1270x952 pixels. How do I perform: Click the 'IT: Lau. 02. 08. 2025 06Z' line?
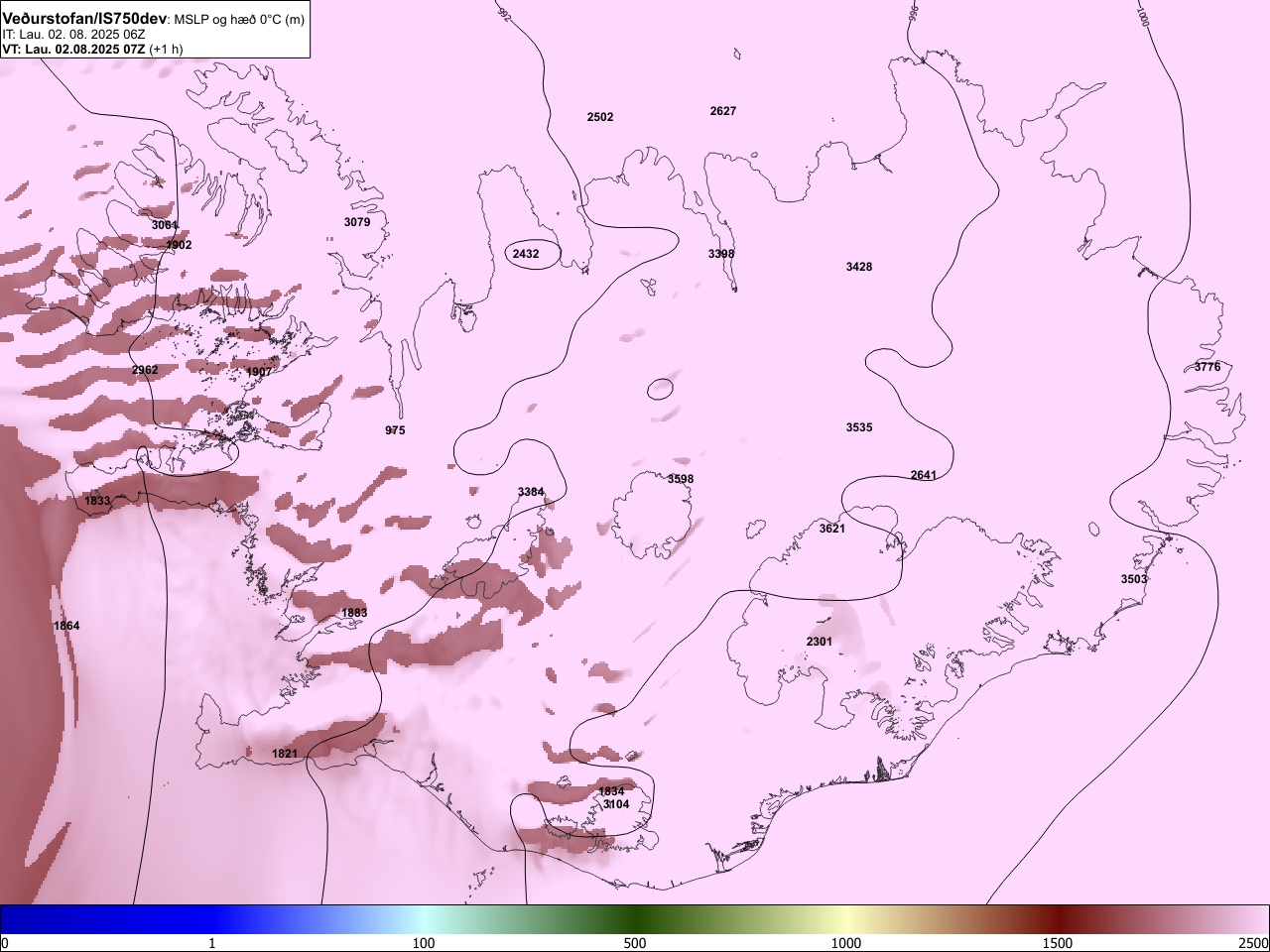73,35
